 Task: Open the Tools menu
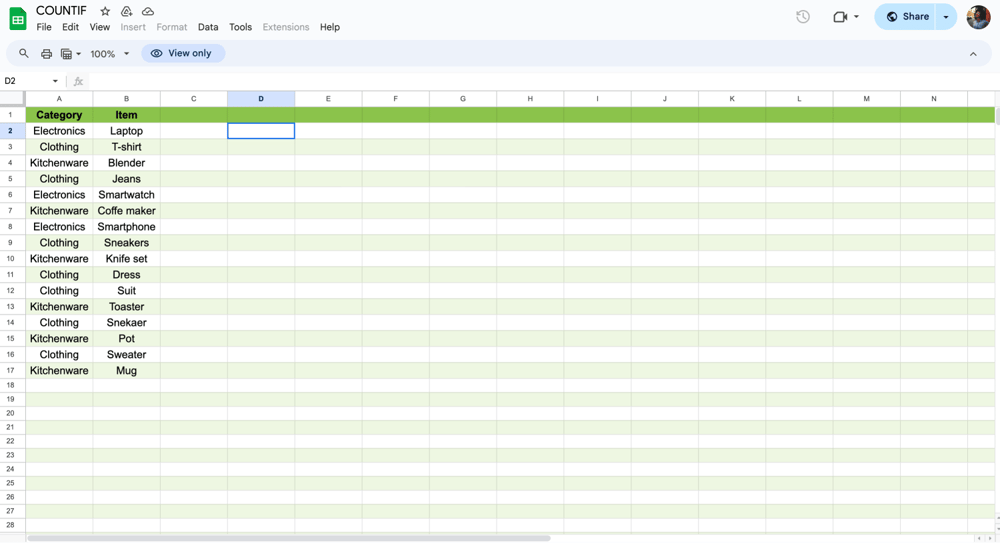(240, 27)
